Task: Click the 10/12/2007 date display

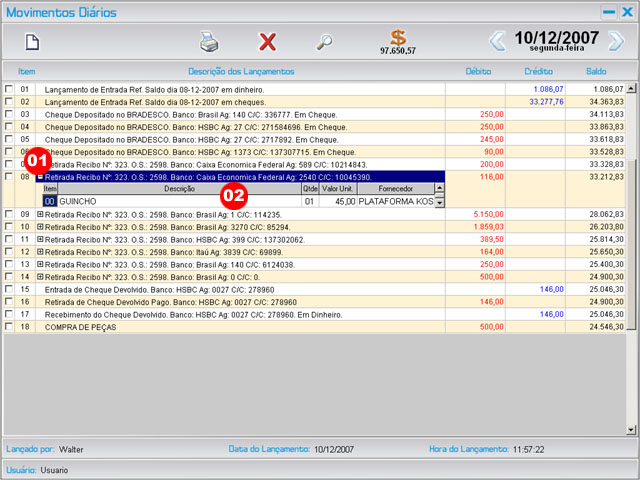Action: click(556, 38)
